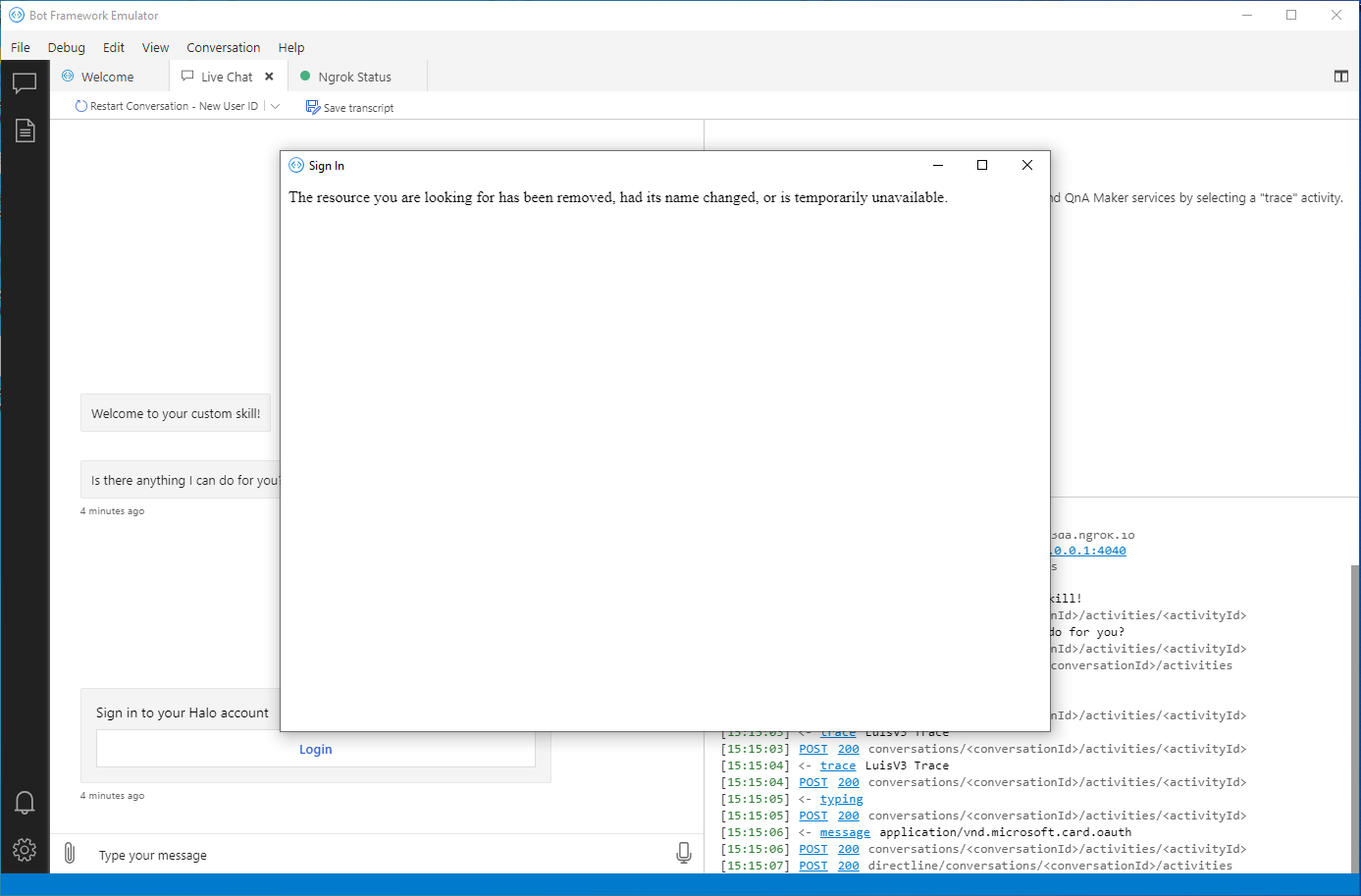Screen dimensions: 1361x896
Task: Open Emulator settings via the gear icon
Action: (x=25, y=850)
